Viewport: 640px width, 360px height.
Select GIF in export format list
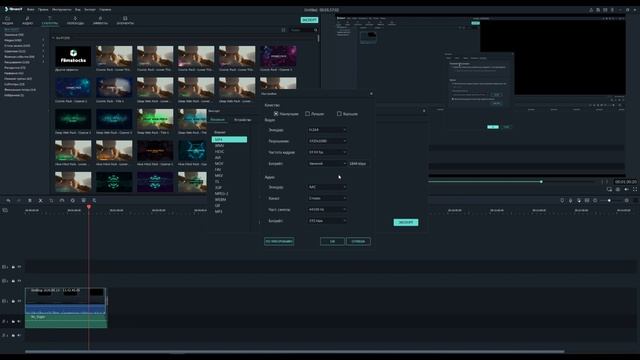coord(218,206)
